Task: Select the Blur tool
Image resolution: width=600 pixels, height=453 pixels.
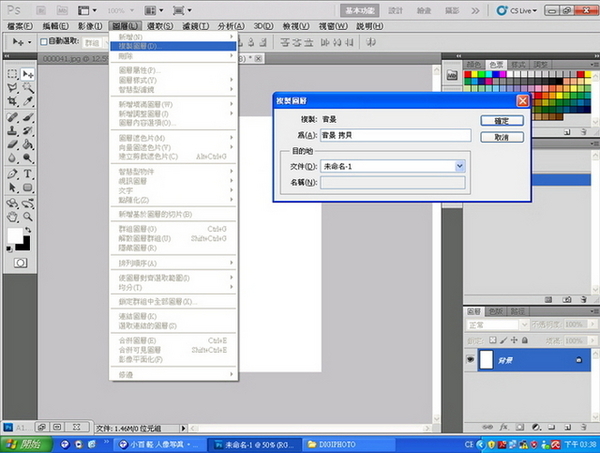Action: [12, 158]
